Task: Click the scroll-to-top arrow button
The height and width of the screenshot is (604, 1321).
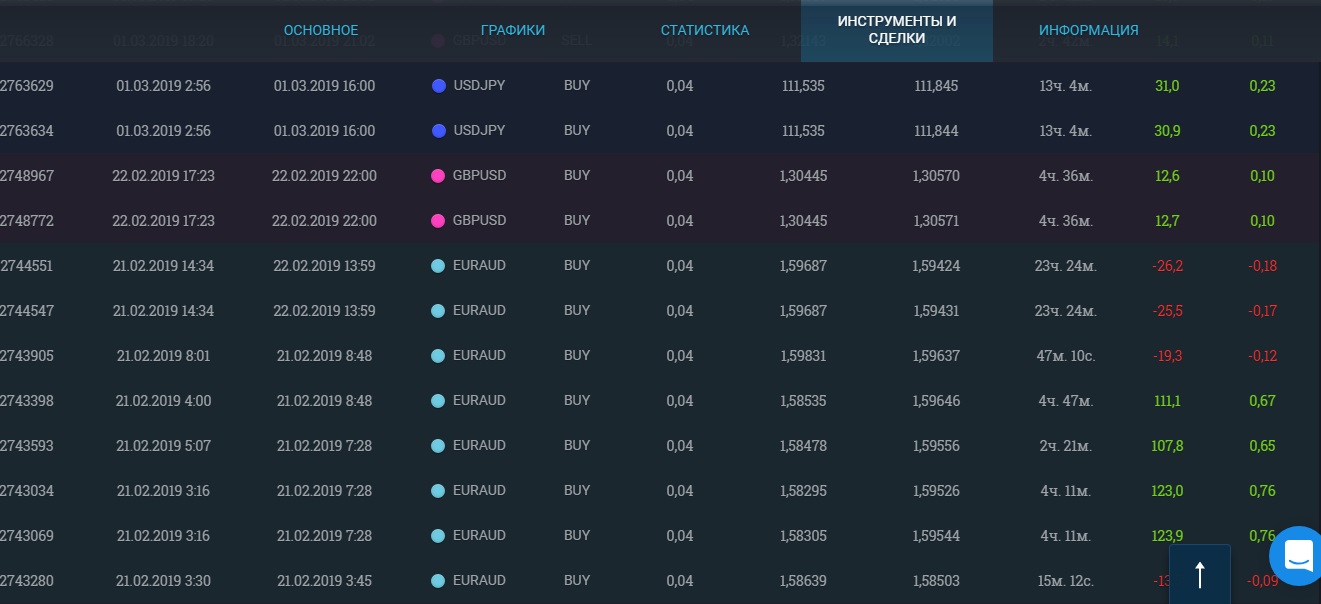Action: (1199, 574)
